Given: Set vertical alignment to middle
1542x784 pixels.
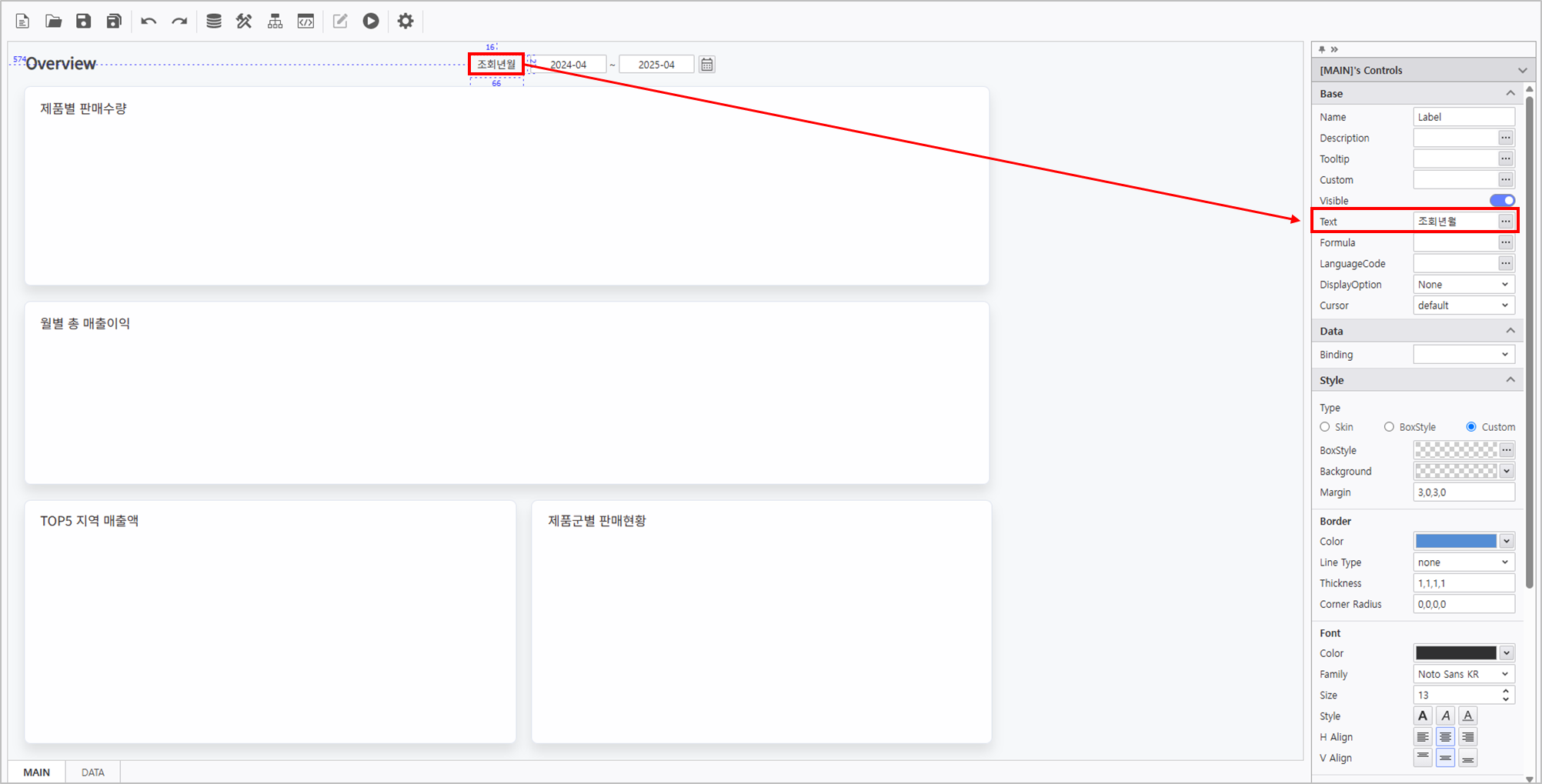Looking at the screenshot, I should tap(1446, 758).
